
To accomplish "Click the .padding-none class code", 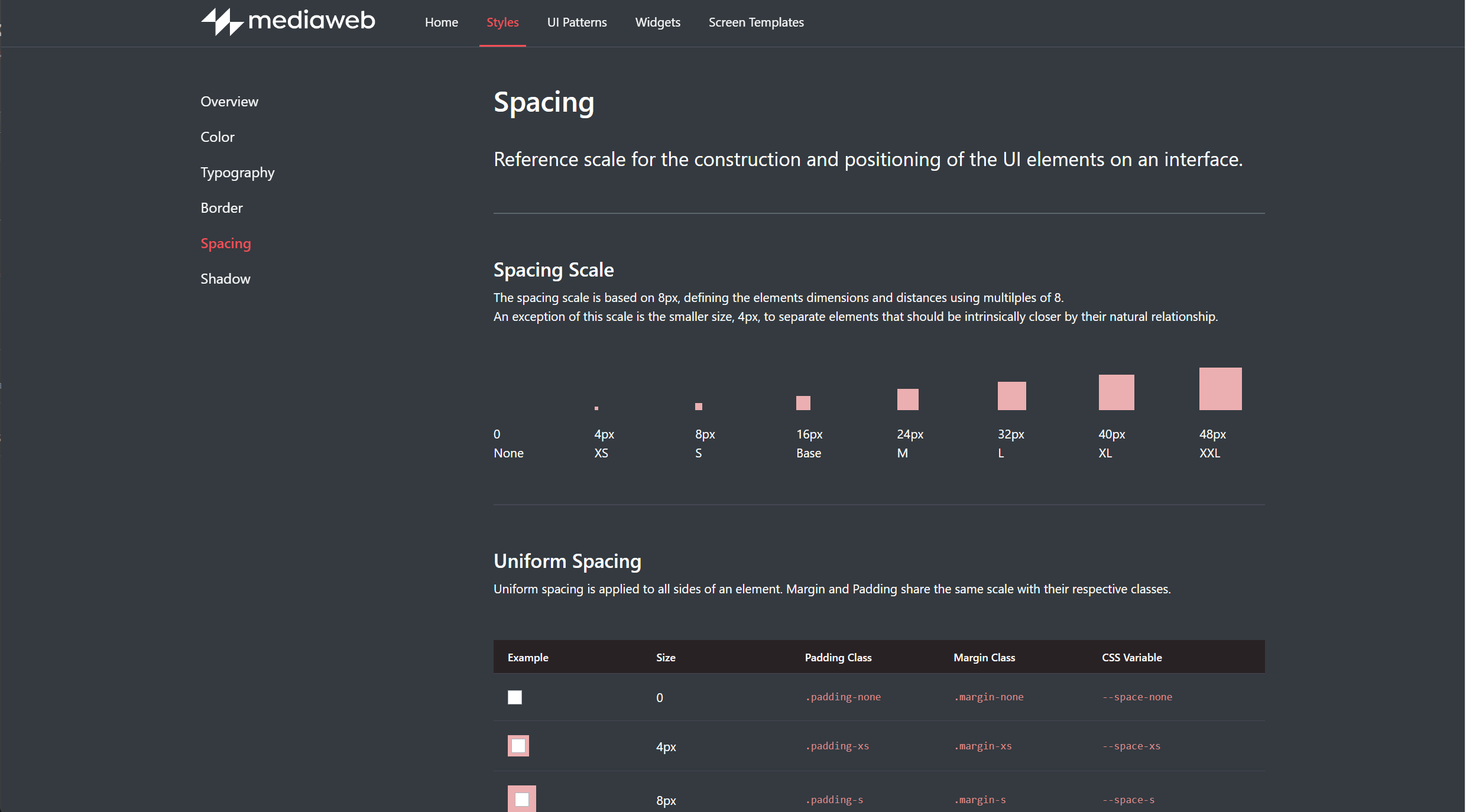I will (x=842, y=697).
